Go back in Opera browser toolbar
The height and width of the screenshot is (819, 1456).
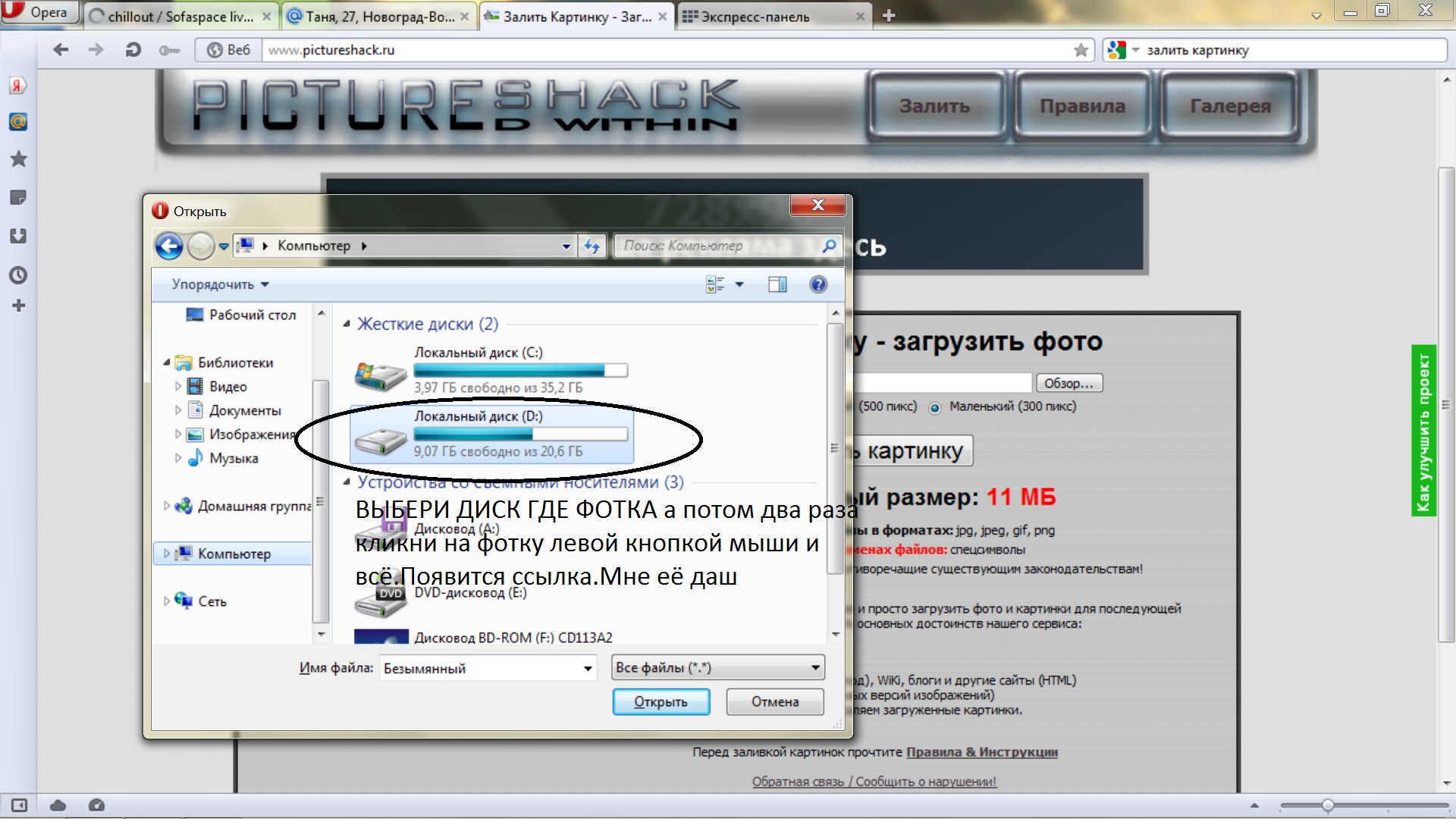pyautogui.click(x=61, y=50)
